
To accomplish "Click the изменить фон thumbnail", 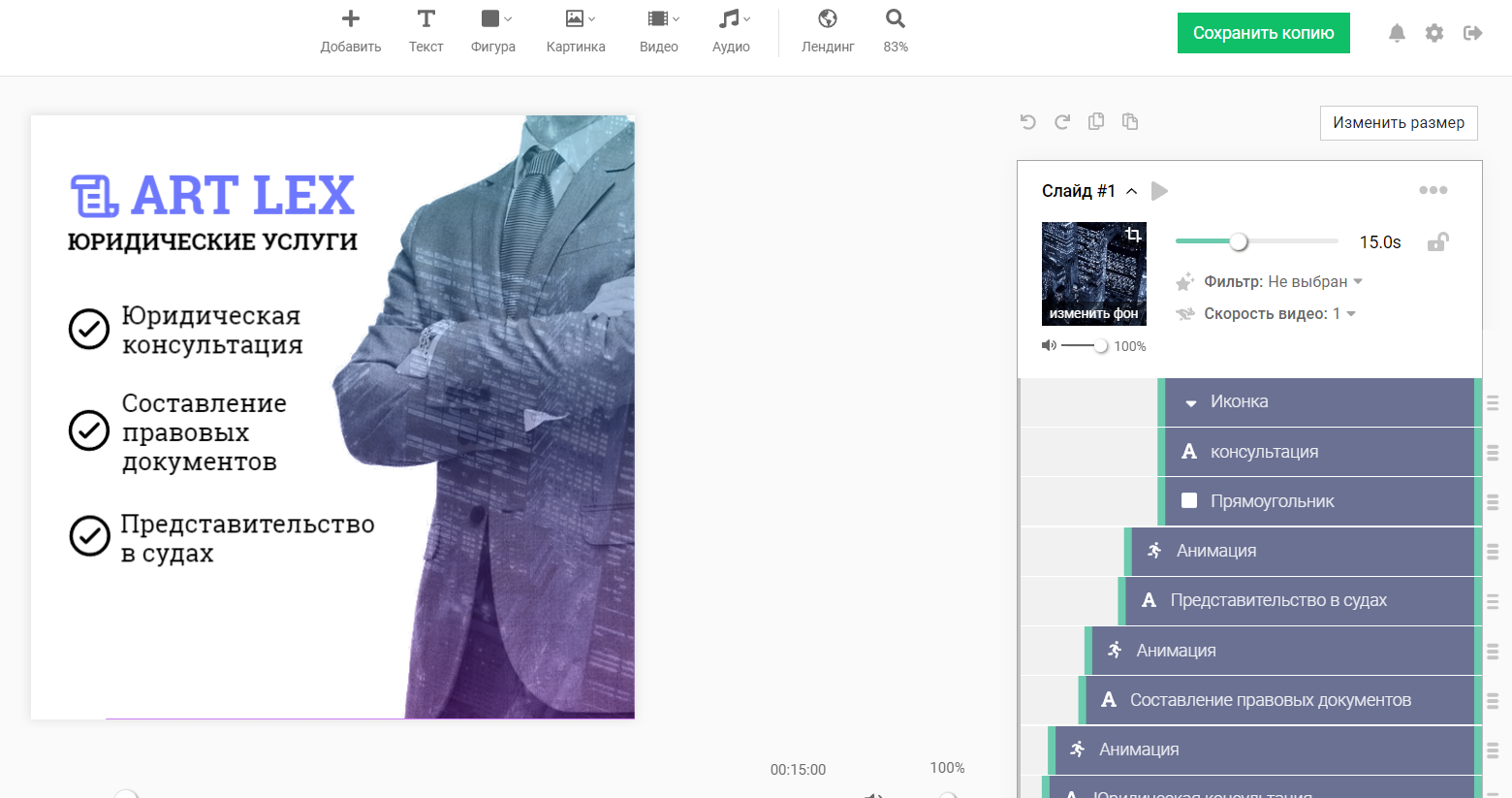I will click(1094, 273).
